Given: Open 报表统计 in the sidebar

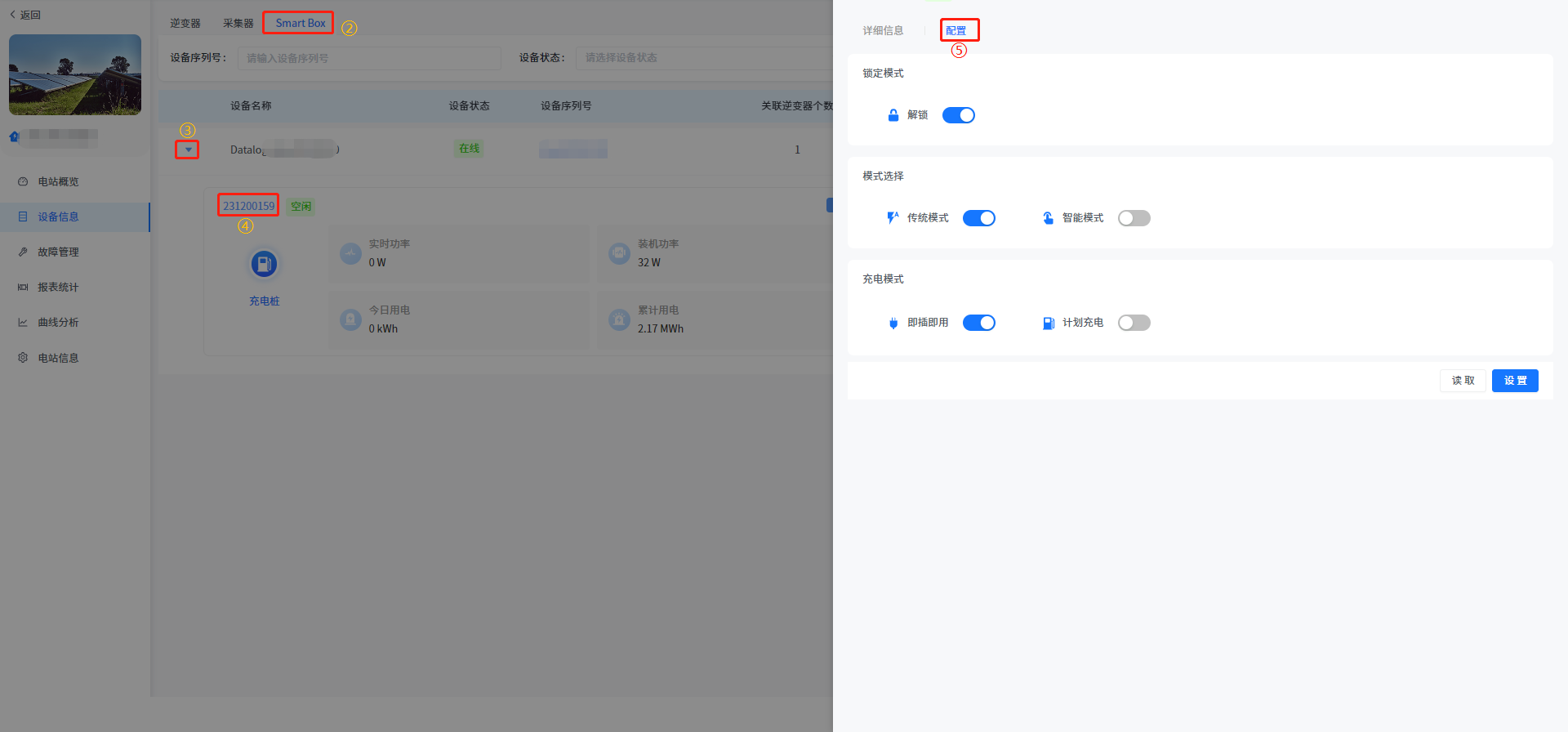Looking at the screenshot, I should pos(58,287).
